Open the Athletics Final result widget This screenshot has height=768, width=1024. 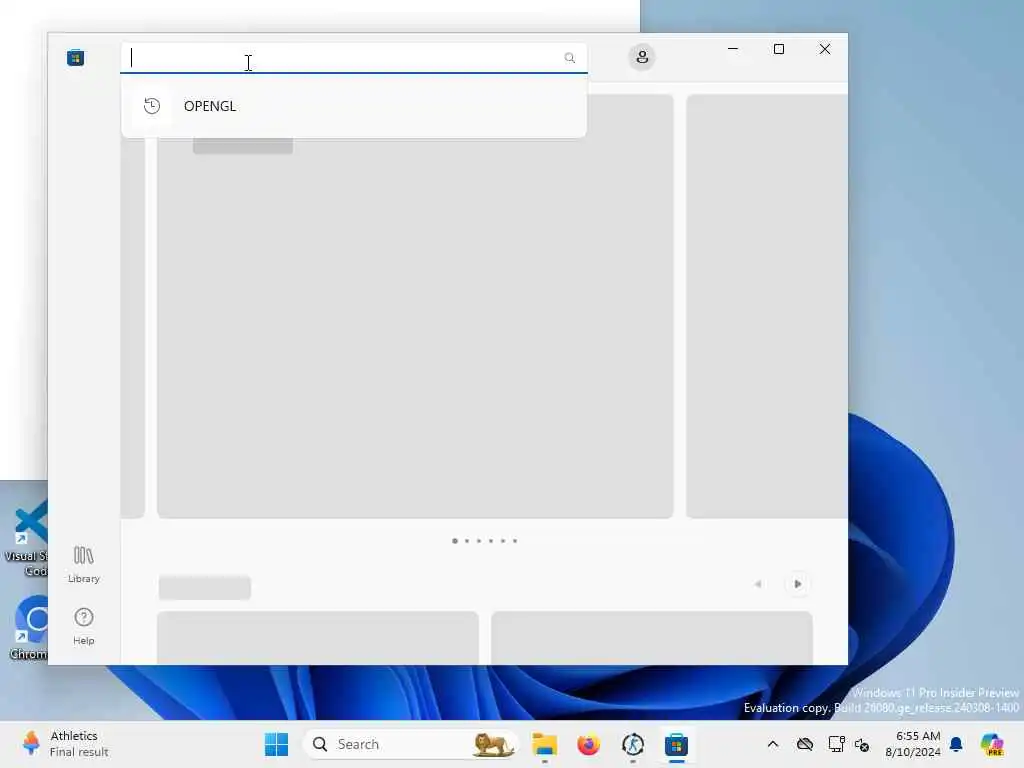click(x=64, y=744)
